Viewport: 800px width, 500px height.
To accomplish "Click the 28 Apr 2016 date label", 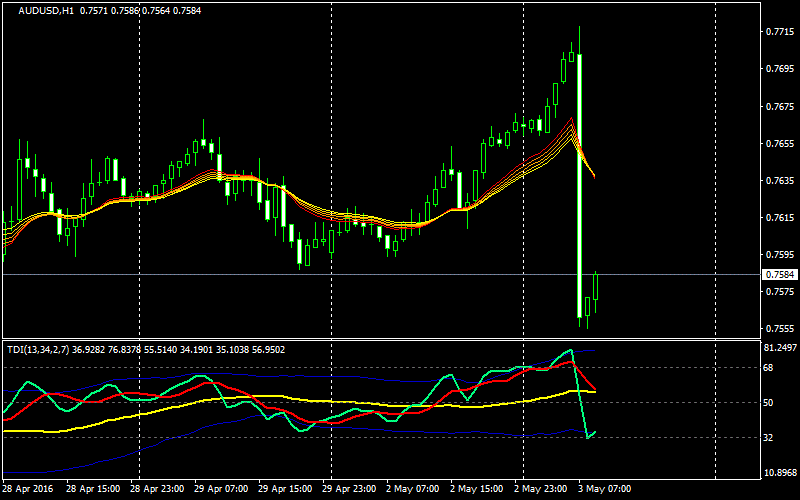I will [28, 490].
